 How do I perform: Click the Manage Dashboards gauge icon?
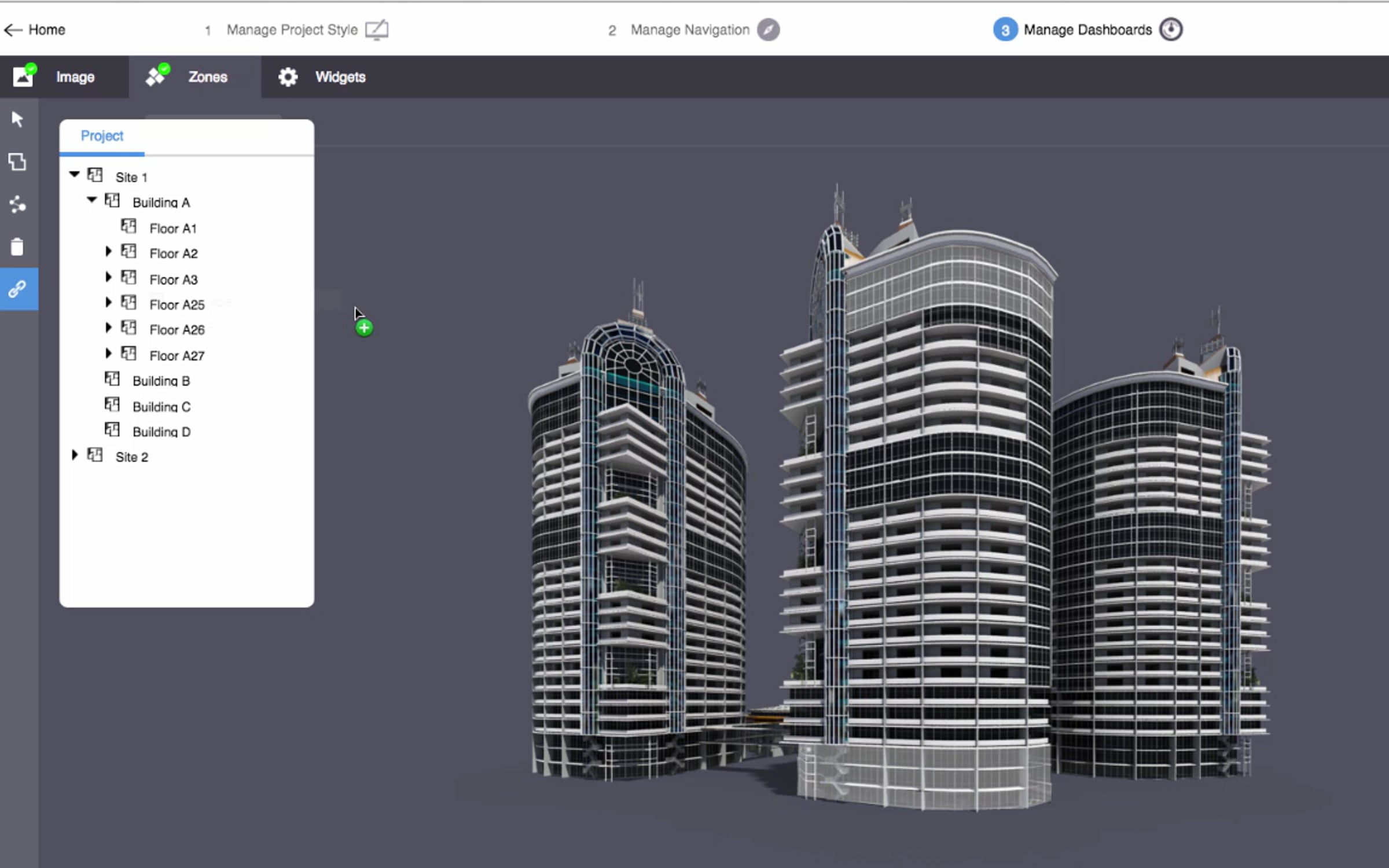[x=1171, y=30]
